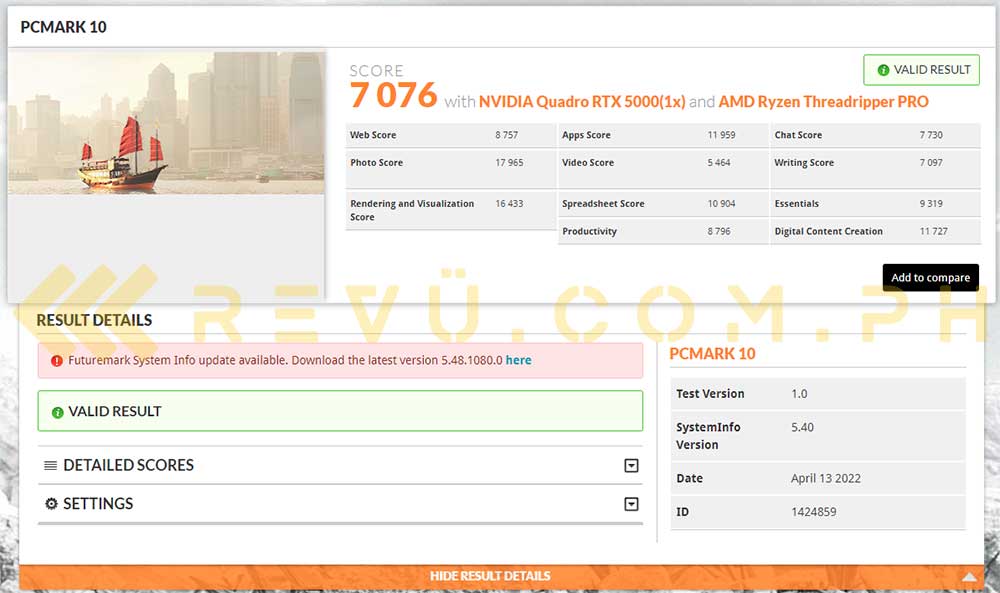This screenshot has height=593, width=1000.
Task: Click the red warning icon in the update notice
Action: click(57, 361)
